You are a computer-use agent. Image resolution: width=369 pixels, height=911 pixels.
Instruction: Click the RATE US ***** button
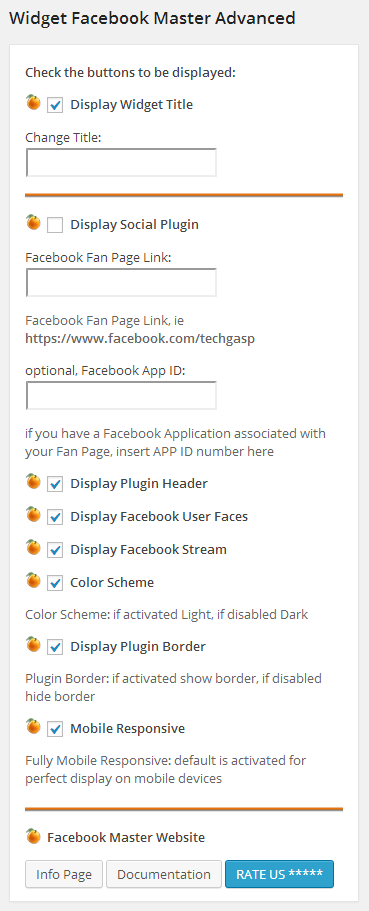point(280,874)
